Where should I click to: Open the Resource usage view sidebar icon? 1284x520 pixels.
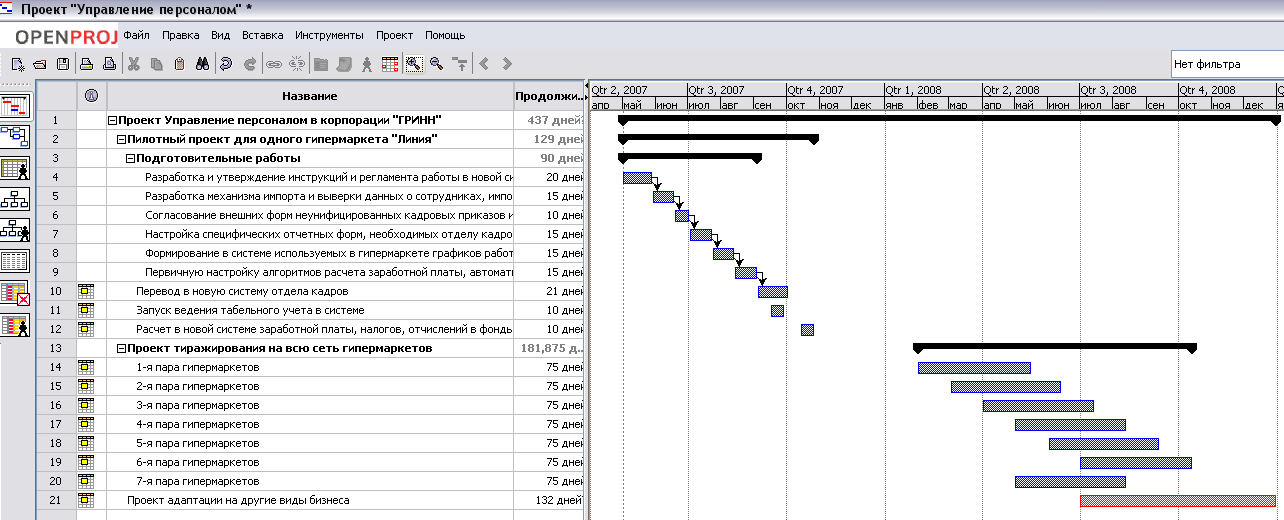click(16, 325)
